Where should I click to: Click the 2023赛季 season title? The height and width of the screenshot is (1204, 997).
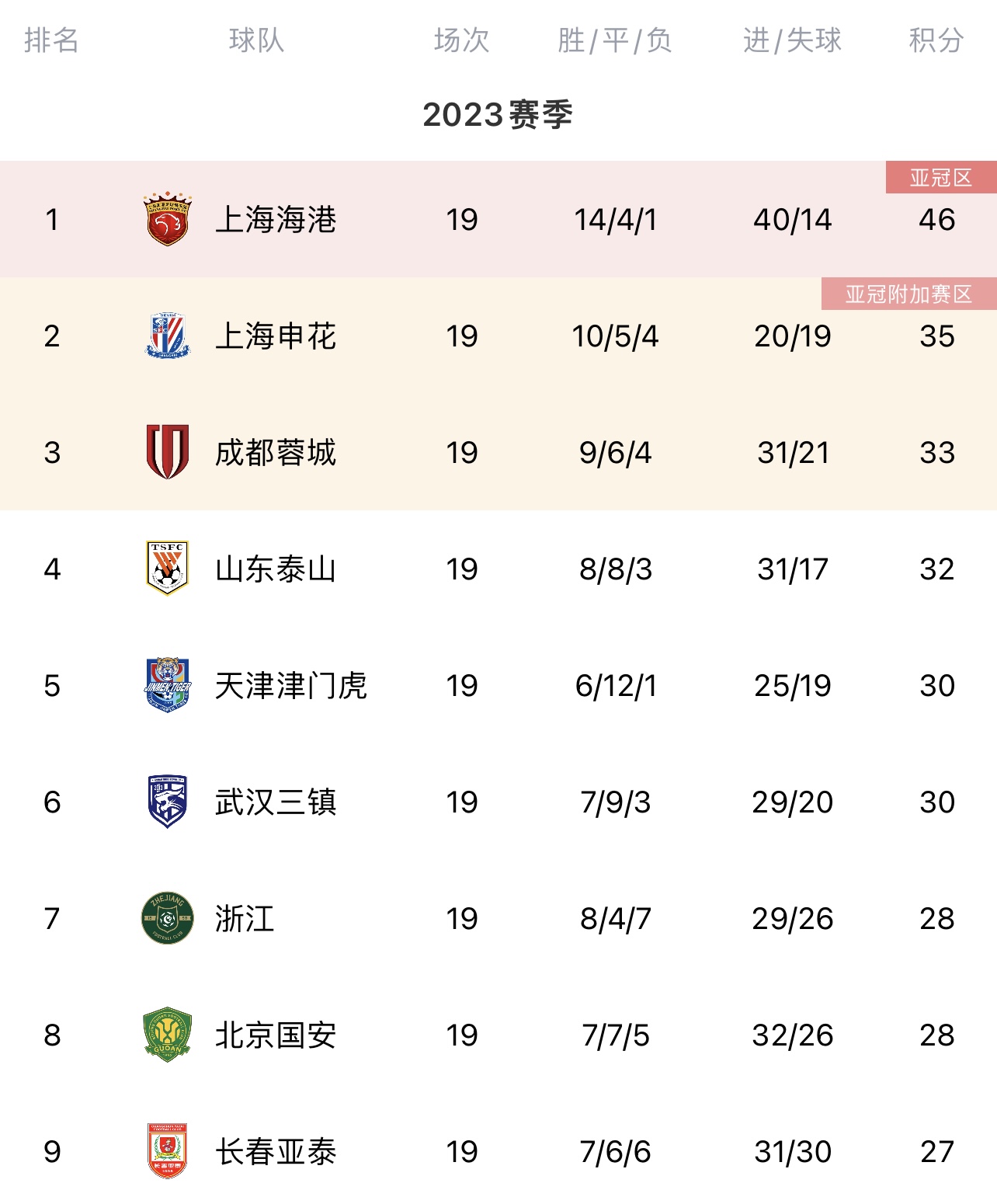click(498, 115)
